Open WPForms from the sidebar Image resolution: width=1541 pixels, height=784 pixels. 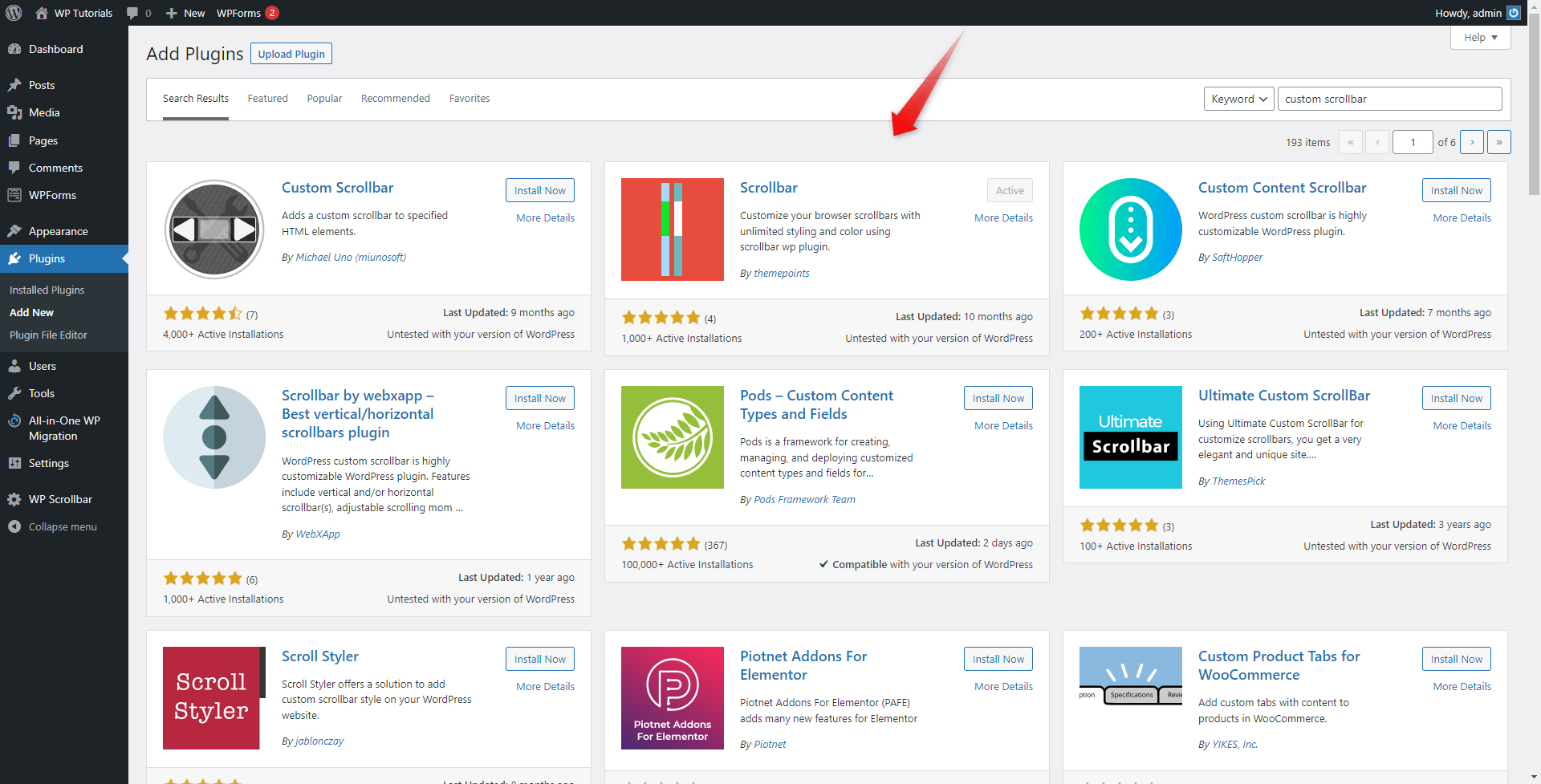point(16,195)
